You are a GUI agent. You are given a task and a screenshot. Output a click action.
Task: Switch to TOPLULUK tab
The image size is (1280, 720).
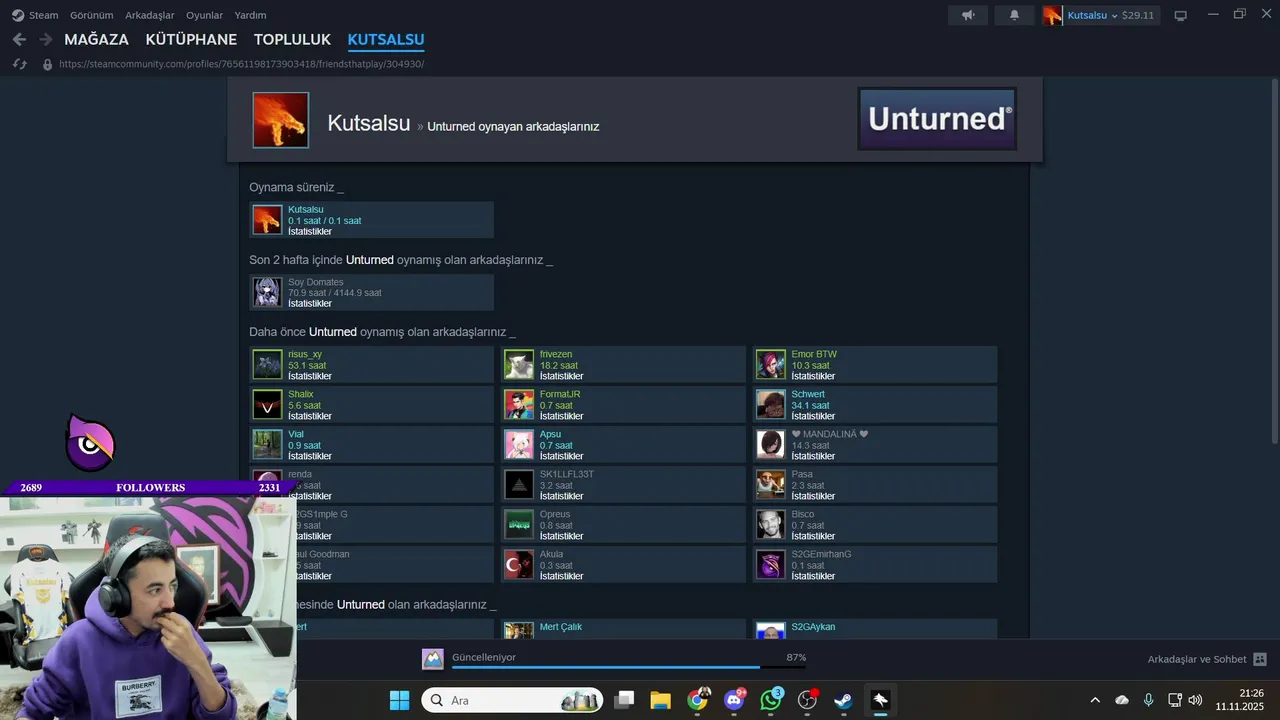pos(292,40)
